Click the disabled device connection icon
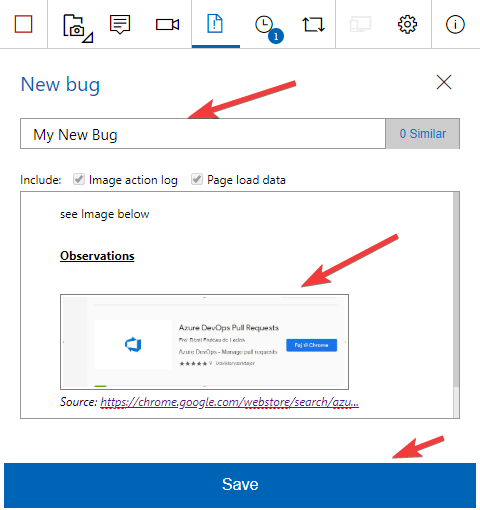 point(360,24)
